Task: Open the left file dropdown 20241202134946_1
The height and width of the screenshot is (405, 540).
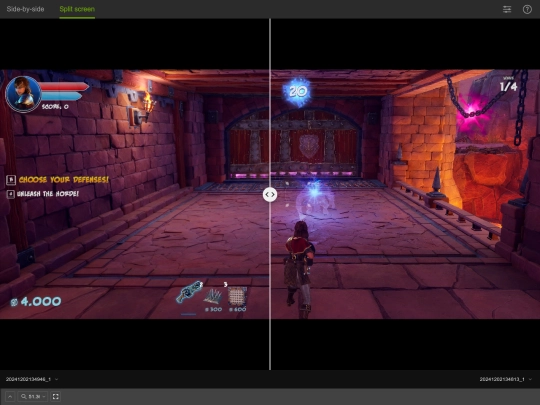Action: click(x=32, y=379)
